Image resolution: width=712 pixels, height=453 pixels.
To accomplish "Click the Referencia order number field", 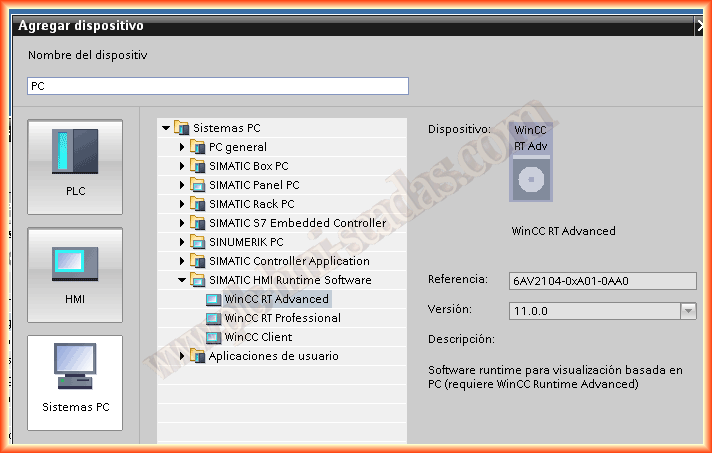I will (x=602, y=281).
